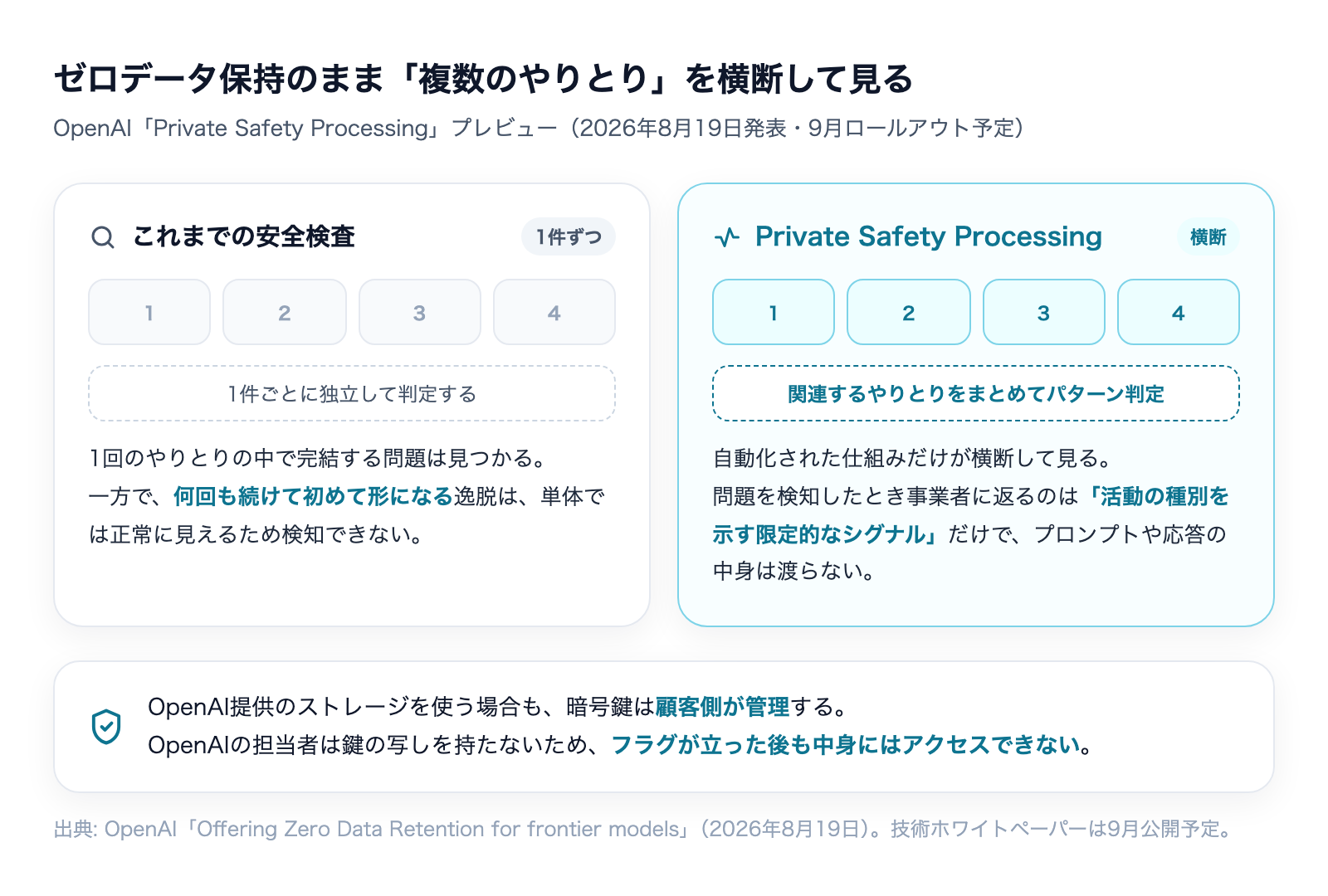Image resolution: width=1328 pixels, height=896 pixels.
Task: Click teal box number 1 in right card
Action: coord(774,312)
